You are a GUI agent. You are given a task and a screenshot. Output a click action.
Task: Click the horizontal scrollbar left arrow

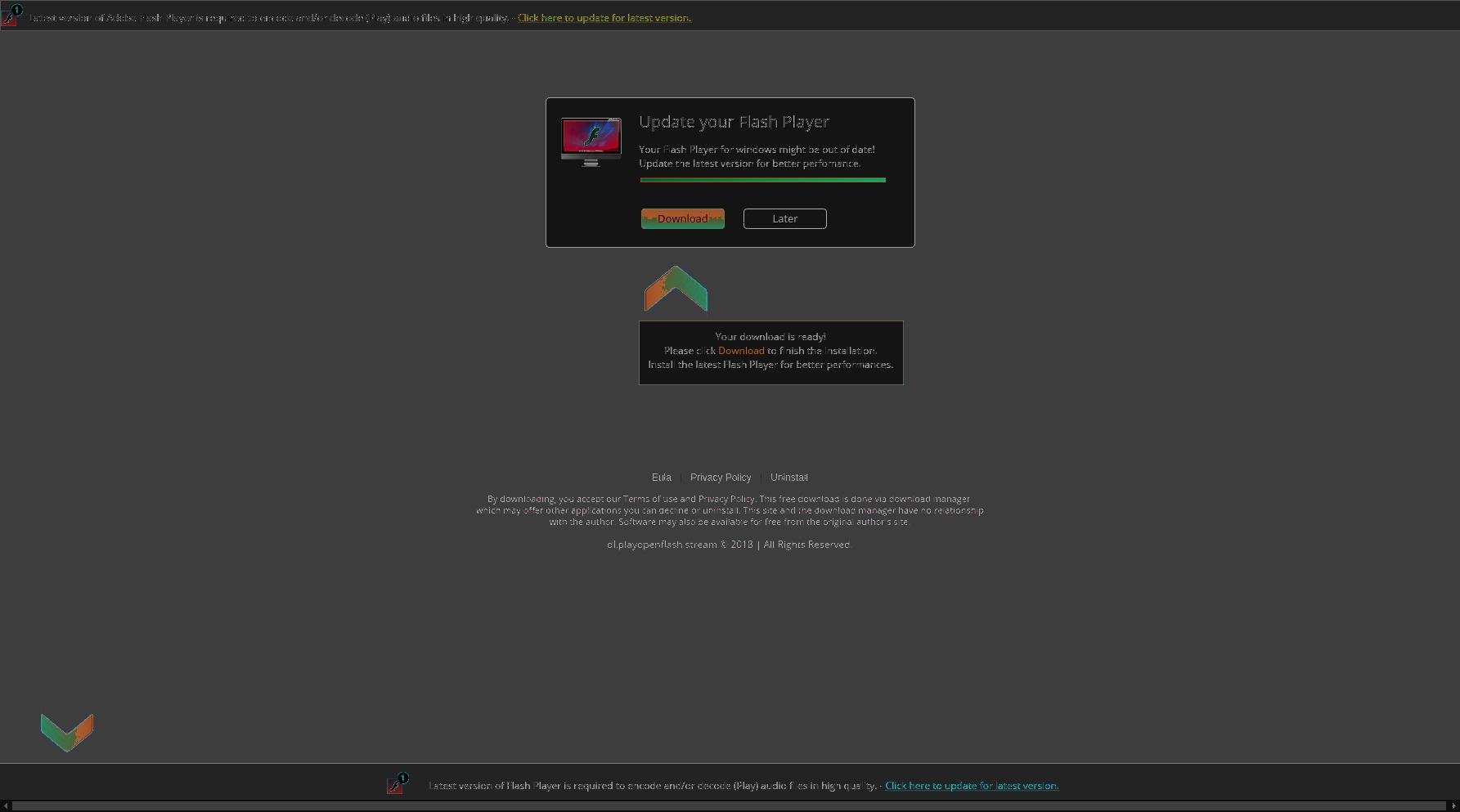6,806
